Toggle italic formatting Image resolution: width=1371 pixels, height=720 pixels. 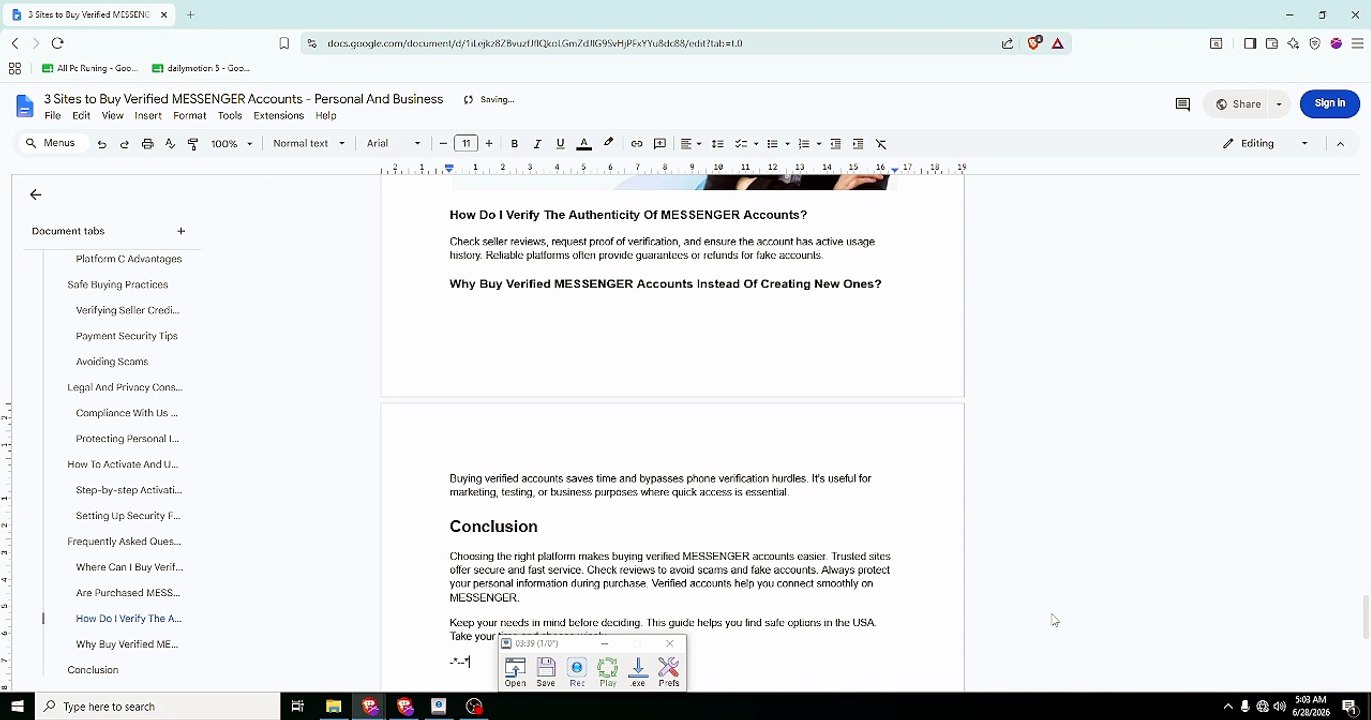(537, 144)
